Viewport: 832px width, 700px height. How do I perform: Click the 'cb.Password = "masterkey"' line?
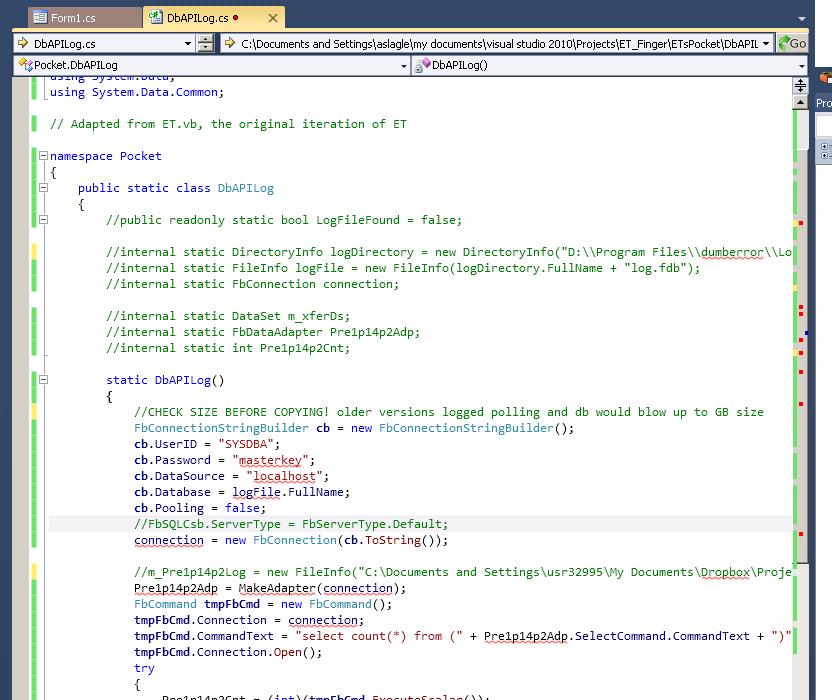pos(224,460)
